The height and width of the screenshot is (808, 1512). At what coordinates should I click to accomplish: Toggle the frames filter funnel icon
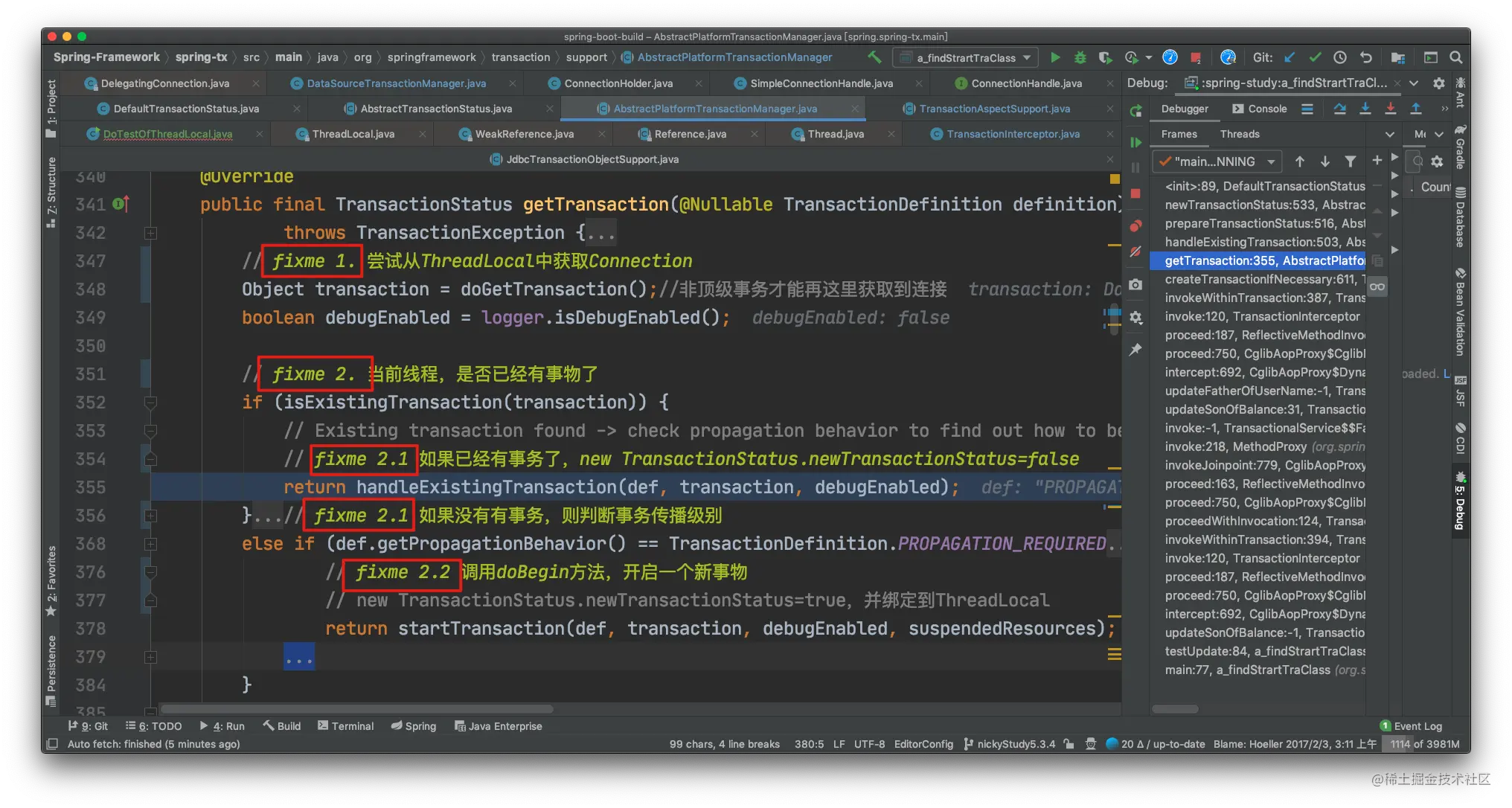point(1350,161)
